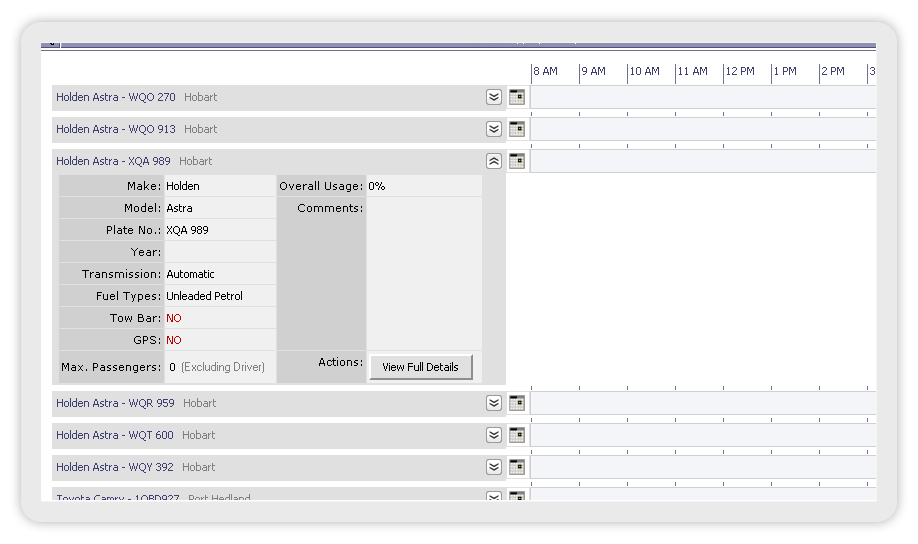Select the 12 PM timeline marker

click(x=740, y=71)
